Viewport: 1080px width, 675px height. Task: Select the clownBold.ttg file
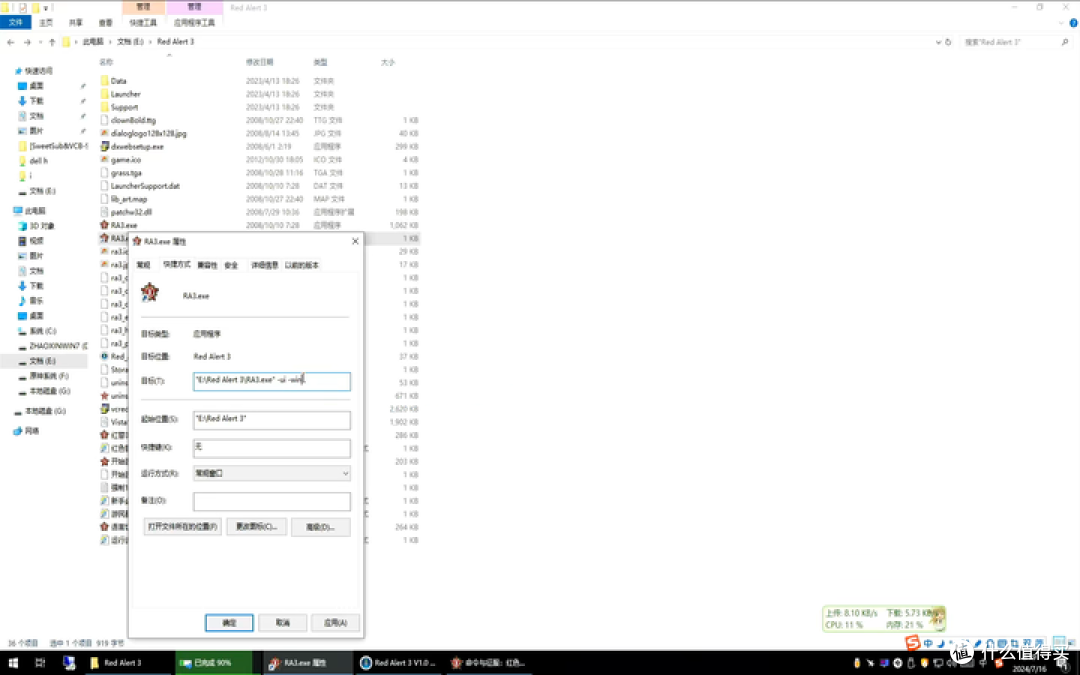click(x=133, y=120)
